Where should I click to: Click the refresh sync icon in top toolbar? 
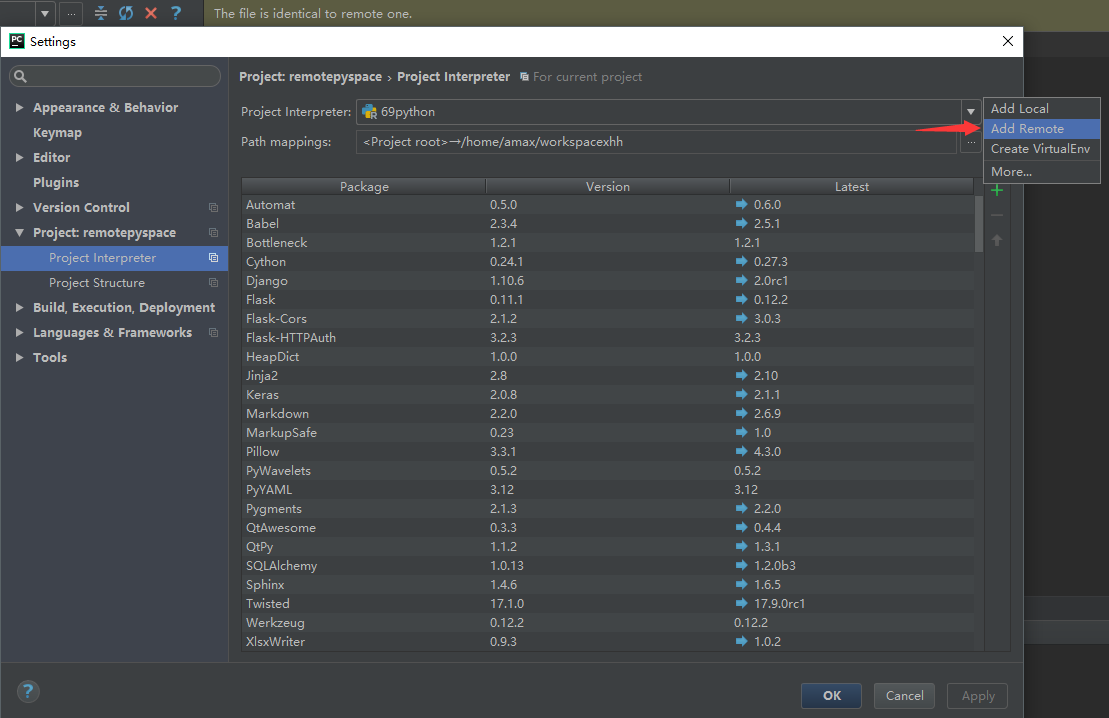coord(126,13)
